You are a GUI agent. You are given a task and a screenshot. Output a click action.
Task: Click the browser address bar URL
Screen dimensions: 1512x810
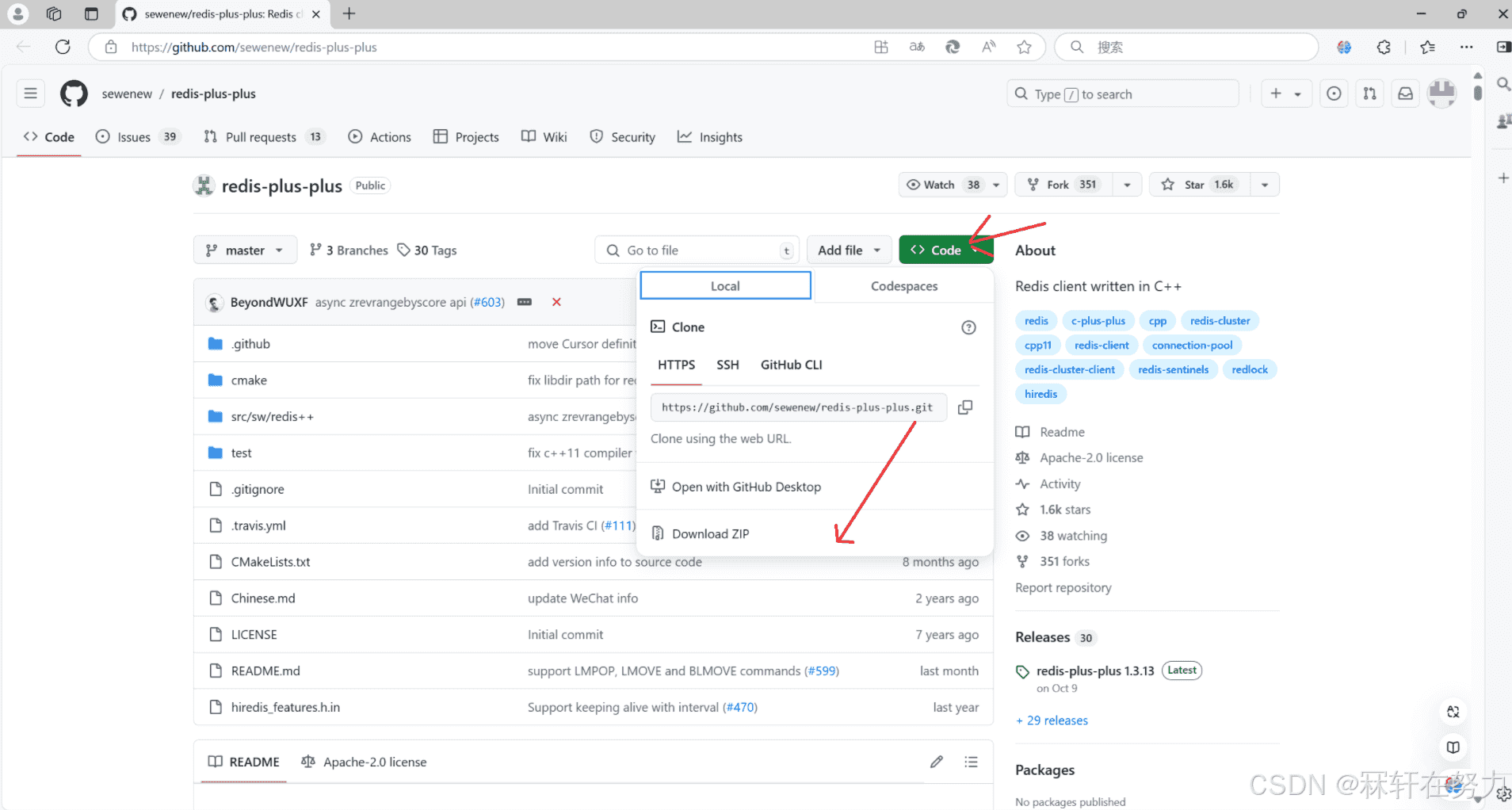(254, 47)
